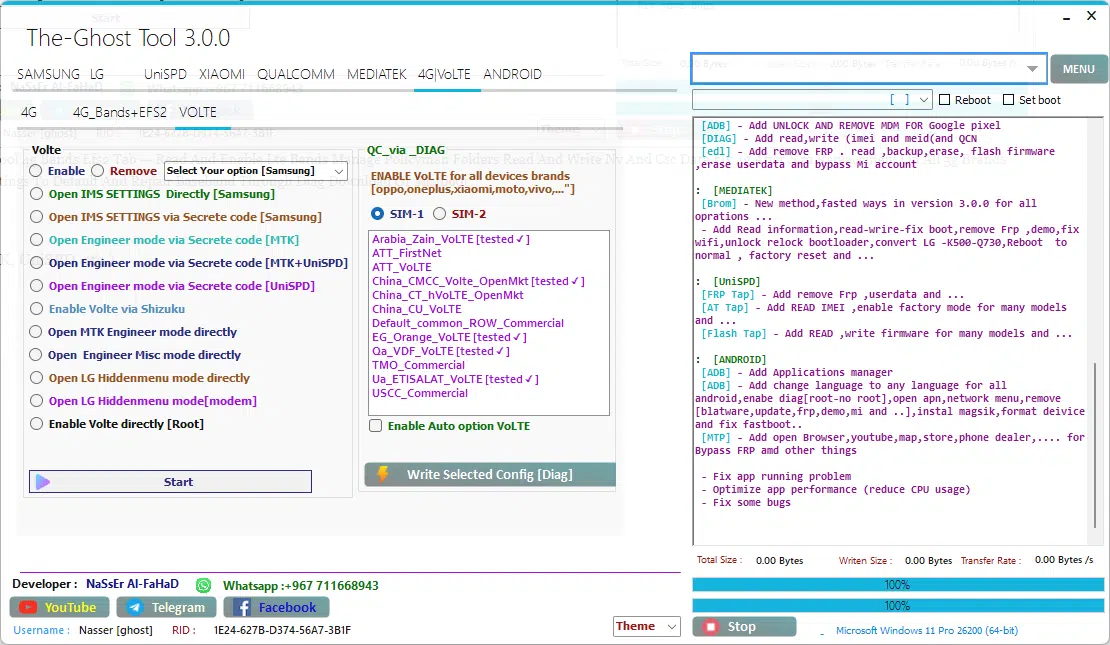Select USCC_Commercial config entry
This screenshot has width=1110, height=645.
tap(420, 393)
